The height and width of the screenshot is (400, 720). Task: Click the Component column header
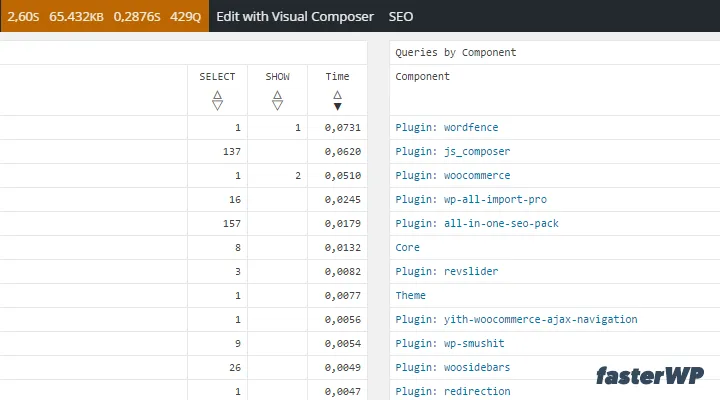pos(422,77)
